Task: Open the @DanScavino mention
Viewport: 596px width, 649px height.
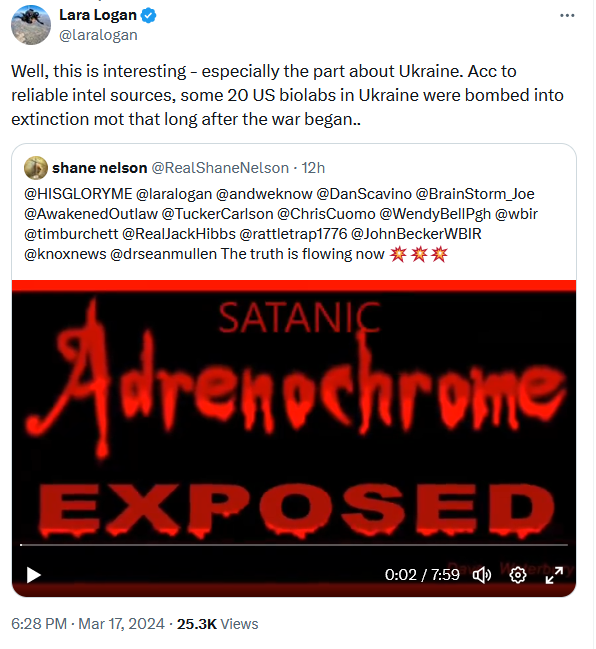Action: click(364, 194)
